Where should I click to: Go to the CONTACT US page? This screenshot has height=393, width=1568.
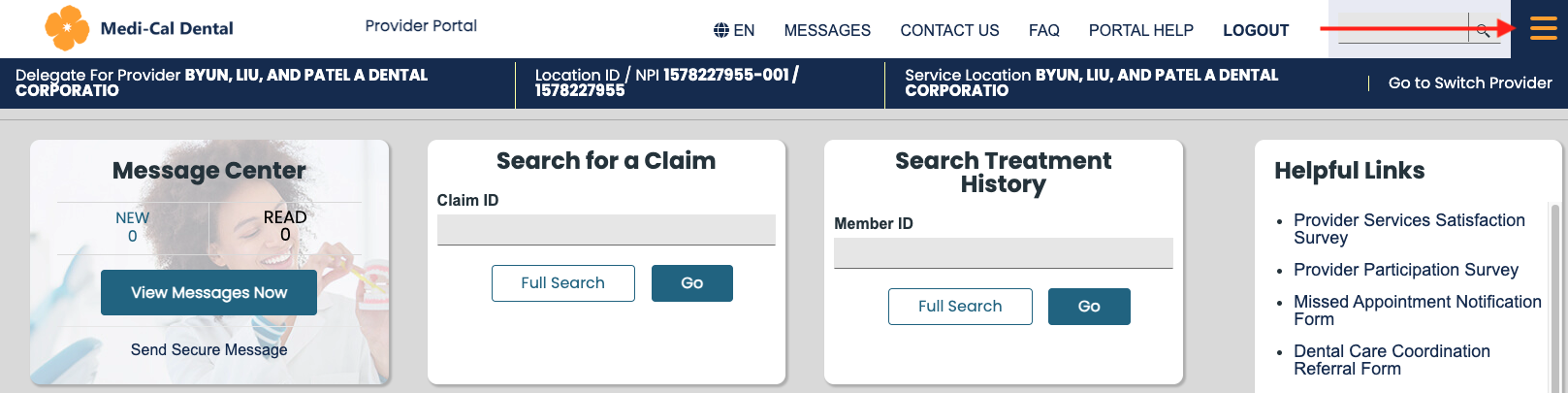click(949, 30)
